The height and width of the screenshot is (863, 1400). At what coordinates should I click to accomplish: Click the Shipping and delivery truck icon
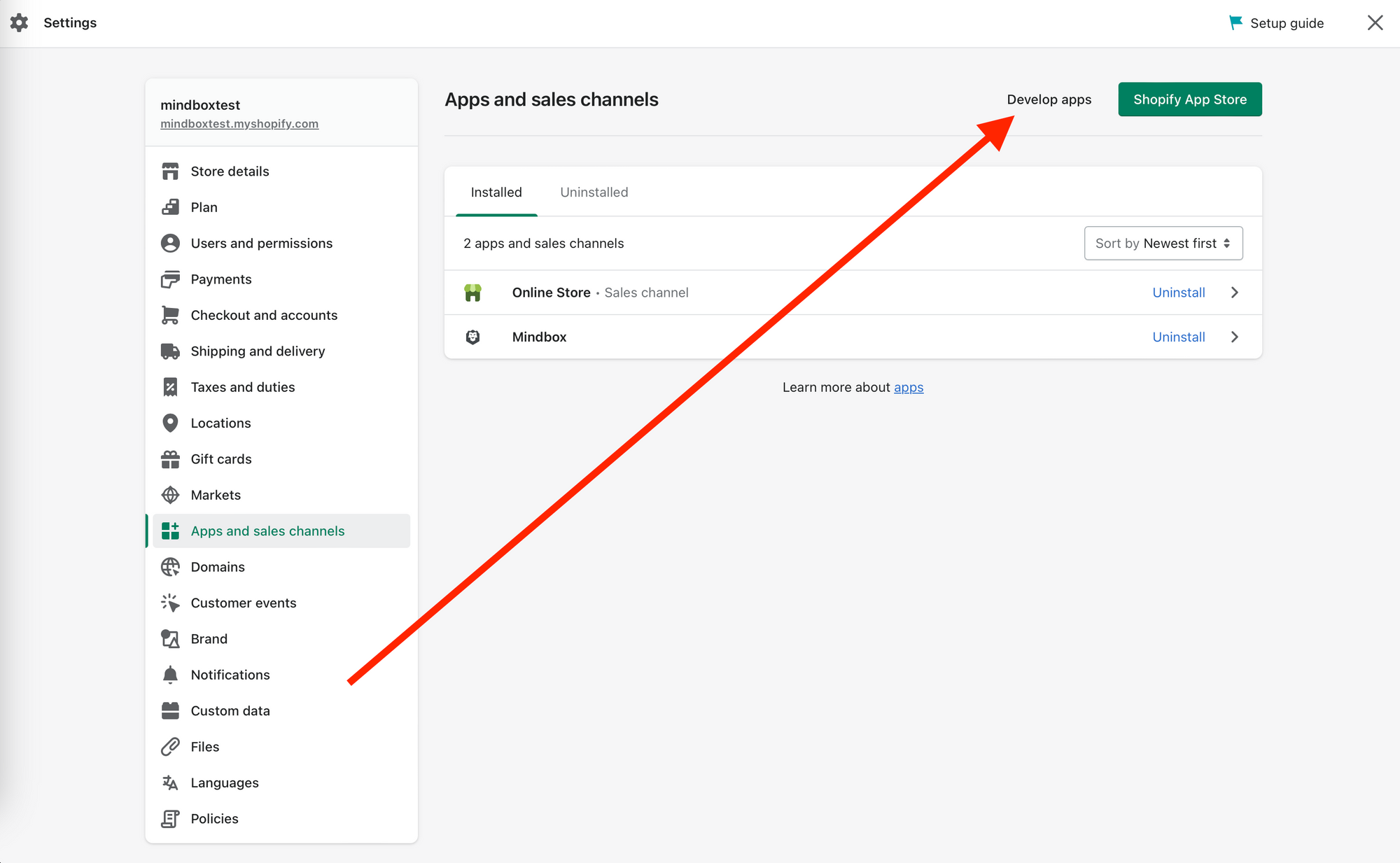pyautogui.click(x=170, y=351)
